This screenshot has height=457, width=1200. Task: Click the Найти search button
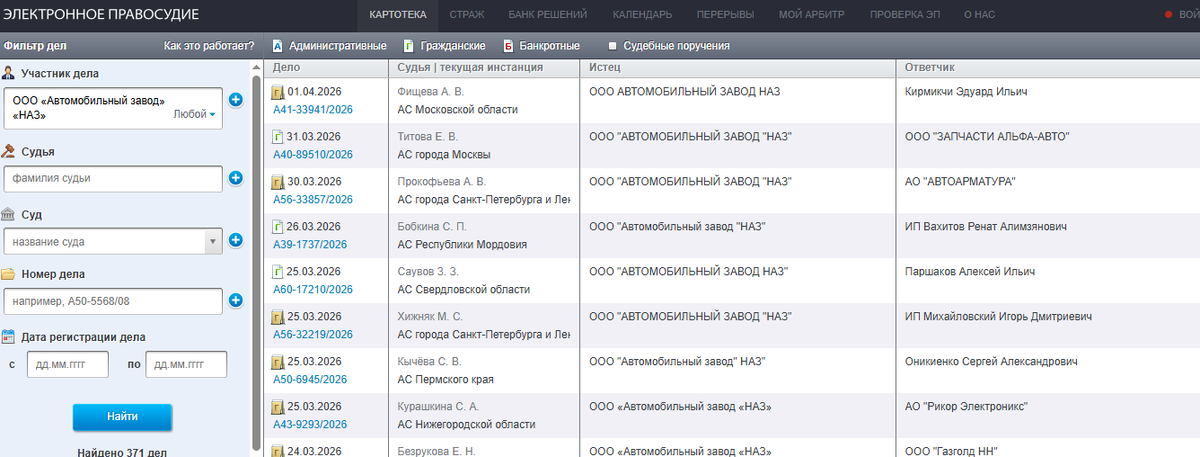(x=122, y=417)
